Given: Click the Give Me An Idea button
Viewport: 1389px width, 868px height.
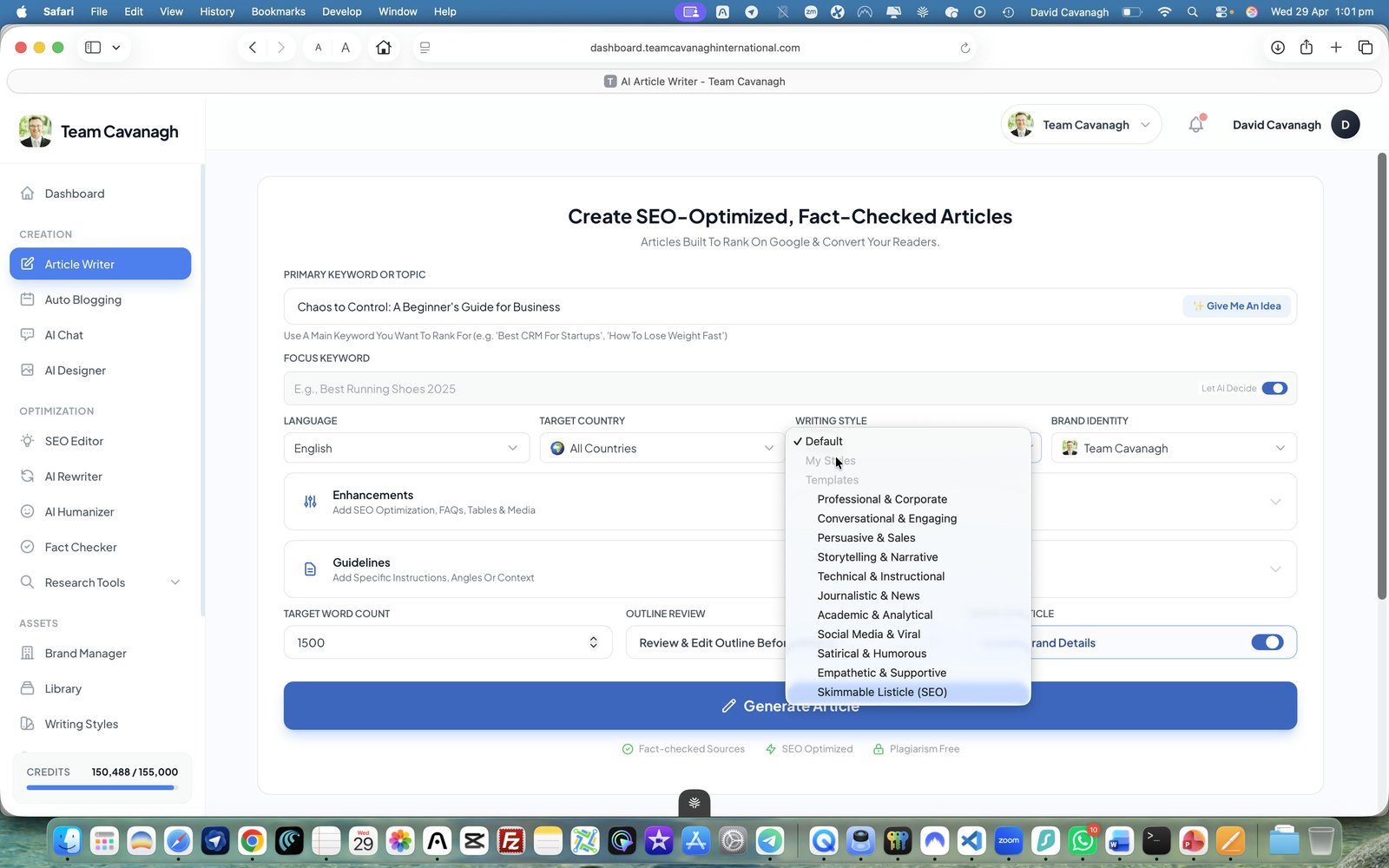Looking at the screenshot, I should pyautogui.click(x=1237, y=306).
